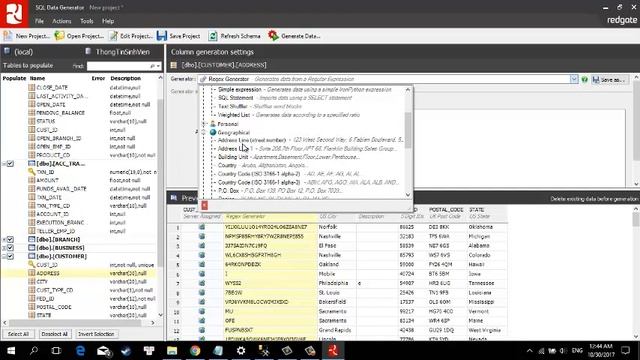The image size is (640, 360).
Task: Click the Save Project floppy icon
Action: 162,36
